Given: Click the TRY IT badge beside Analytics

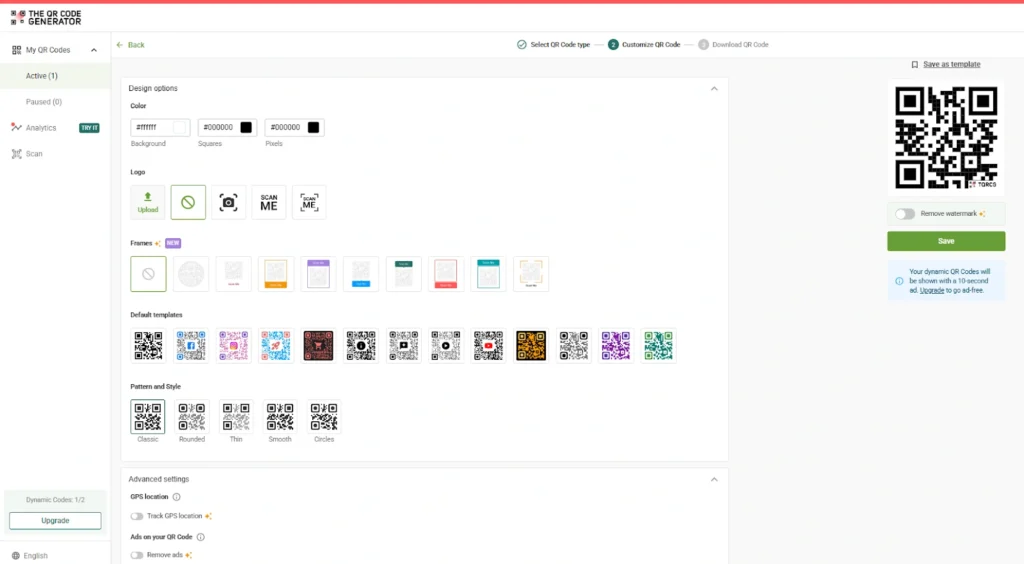Looking at the screenshot, I should (x=89, y=128).
